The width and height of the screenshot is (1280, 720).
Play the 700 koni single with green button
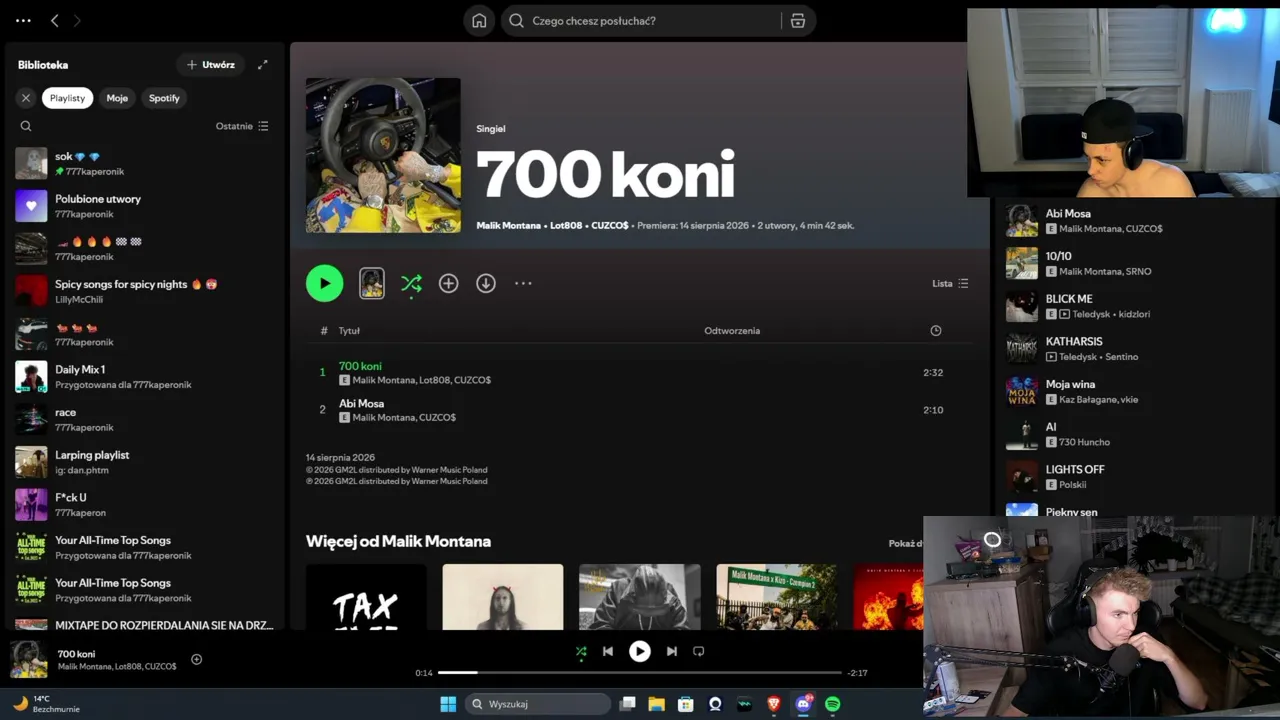[324, 283]
